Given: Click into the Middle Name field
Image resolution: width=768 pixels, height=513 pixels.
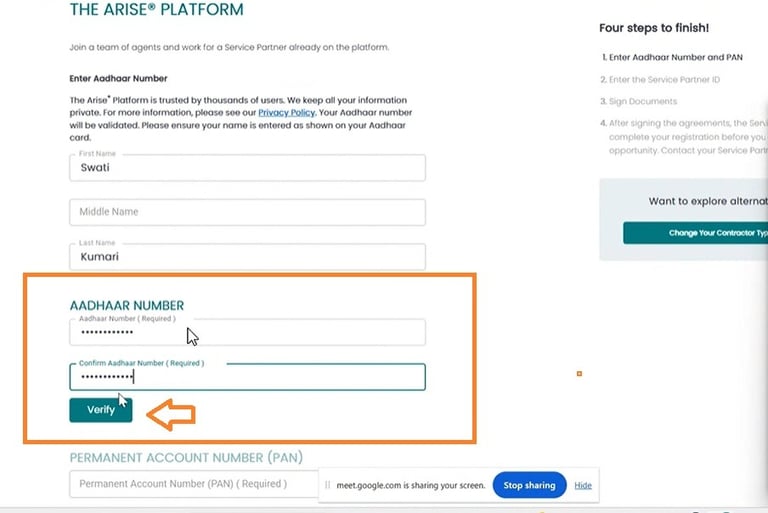Looking at the screenshot, I should click(x=247, y=212).
